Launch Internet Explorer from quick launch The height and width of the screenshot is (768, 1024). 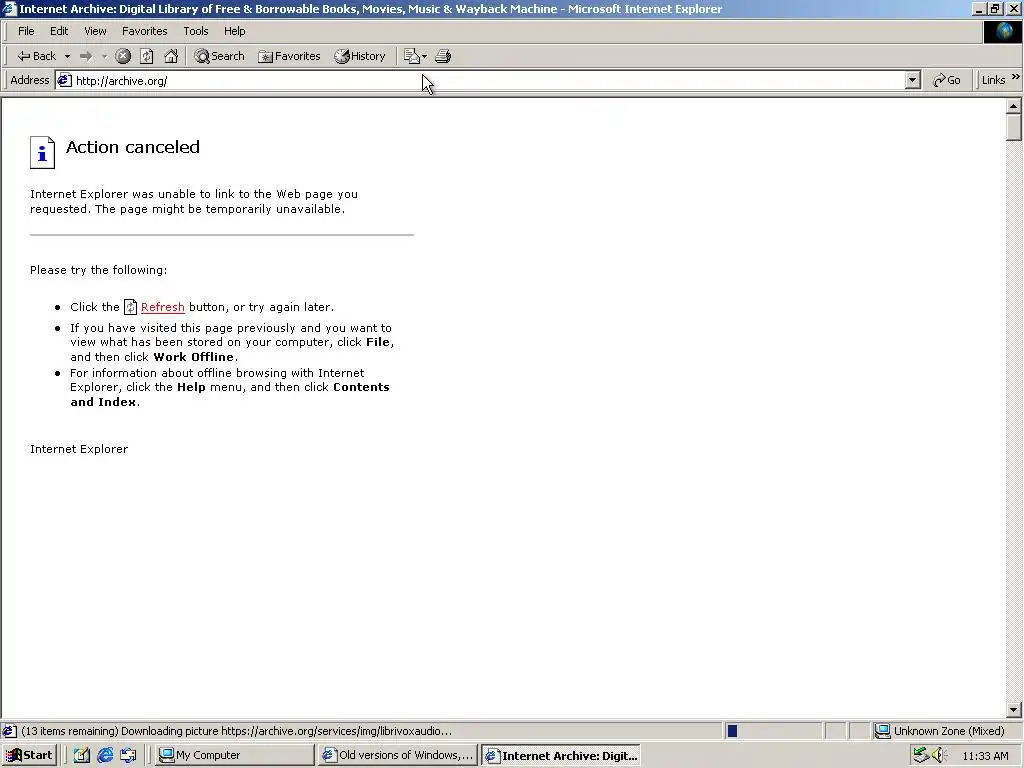[105, 755]
